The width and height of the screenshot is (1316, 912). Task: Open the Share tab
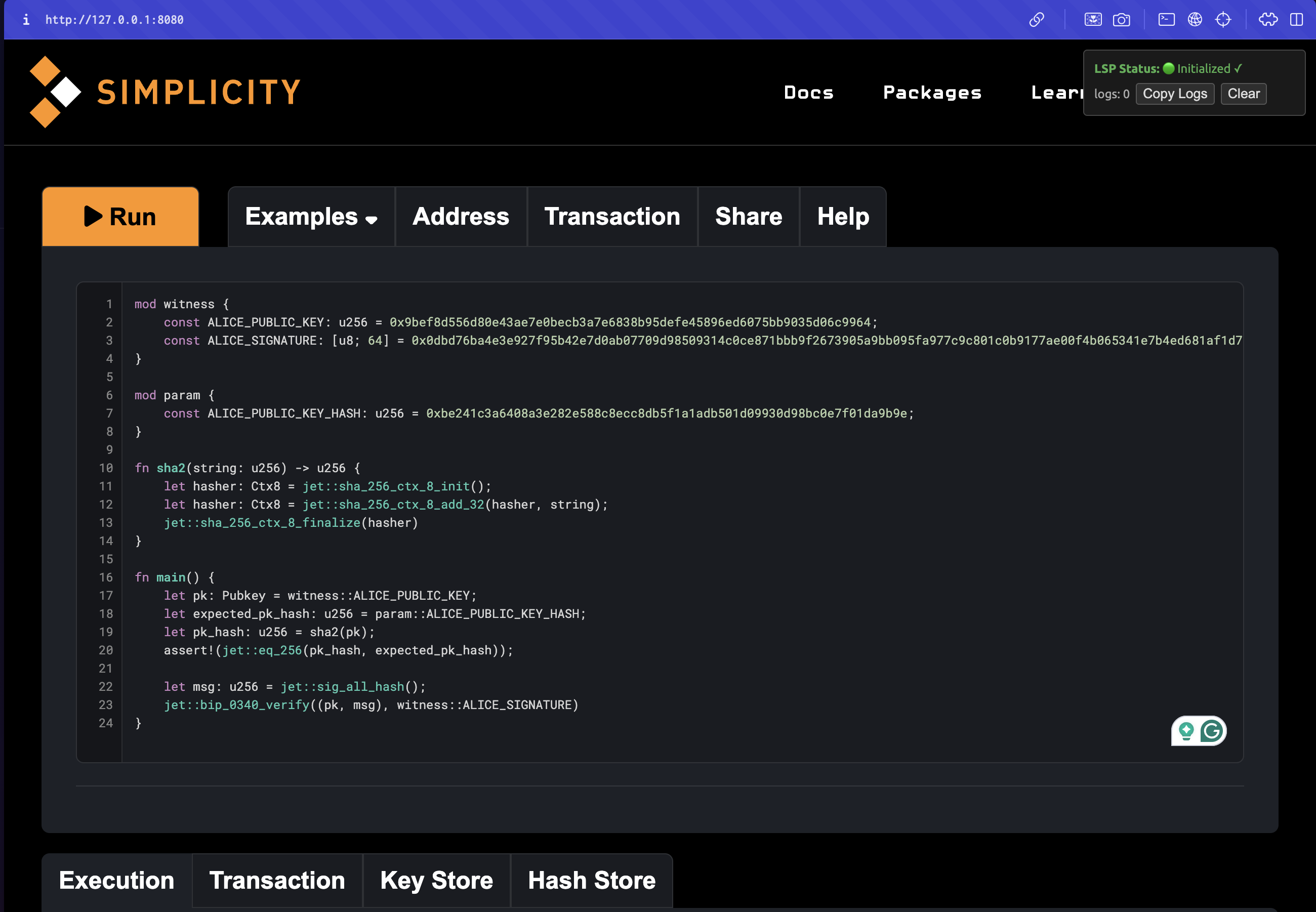coord(748,217)
